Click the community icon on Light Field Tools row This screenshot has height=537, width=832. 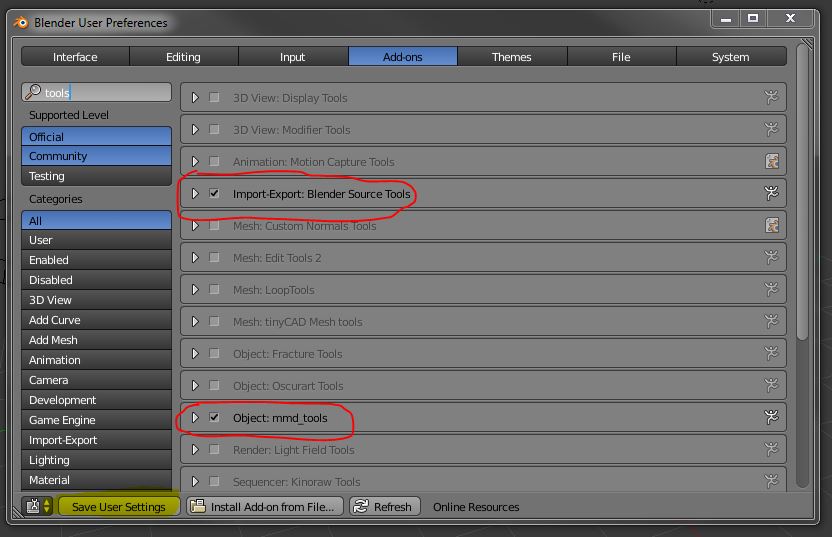click(772, 449)
